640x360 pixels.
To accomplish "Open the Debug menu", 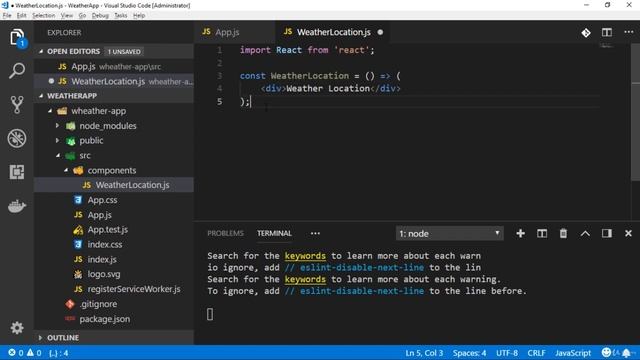I will (x=100, y=16).
